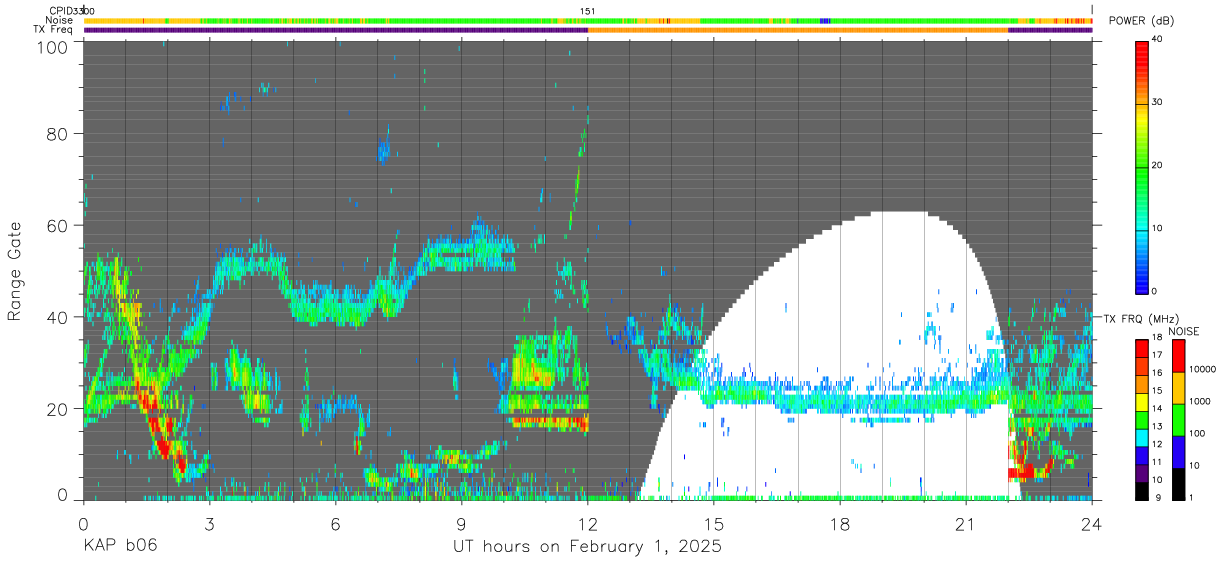The image size is (1228, 567).
Task: Pick the black 1–10 noise legend swatch
Action: (x=1178, y=483)
